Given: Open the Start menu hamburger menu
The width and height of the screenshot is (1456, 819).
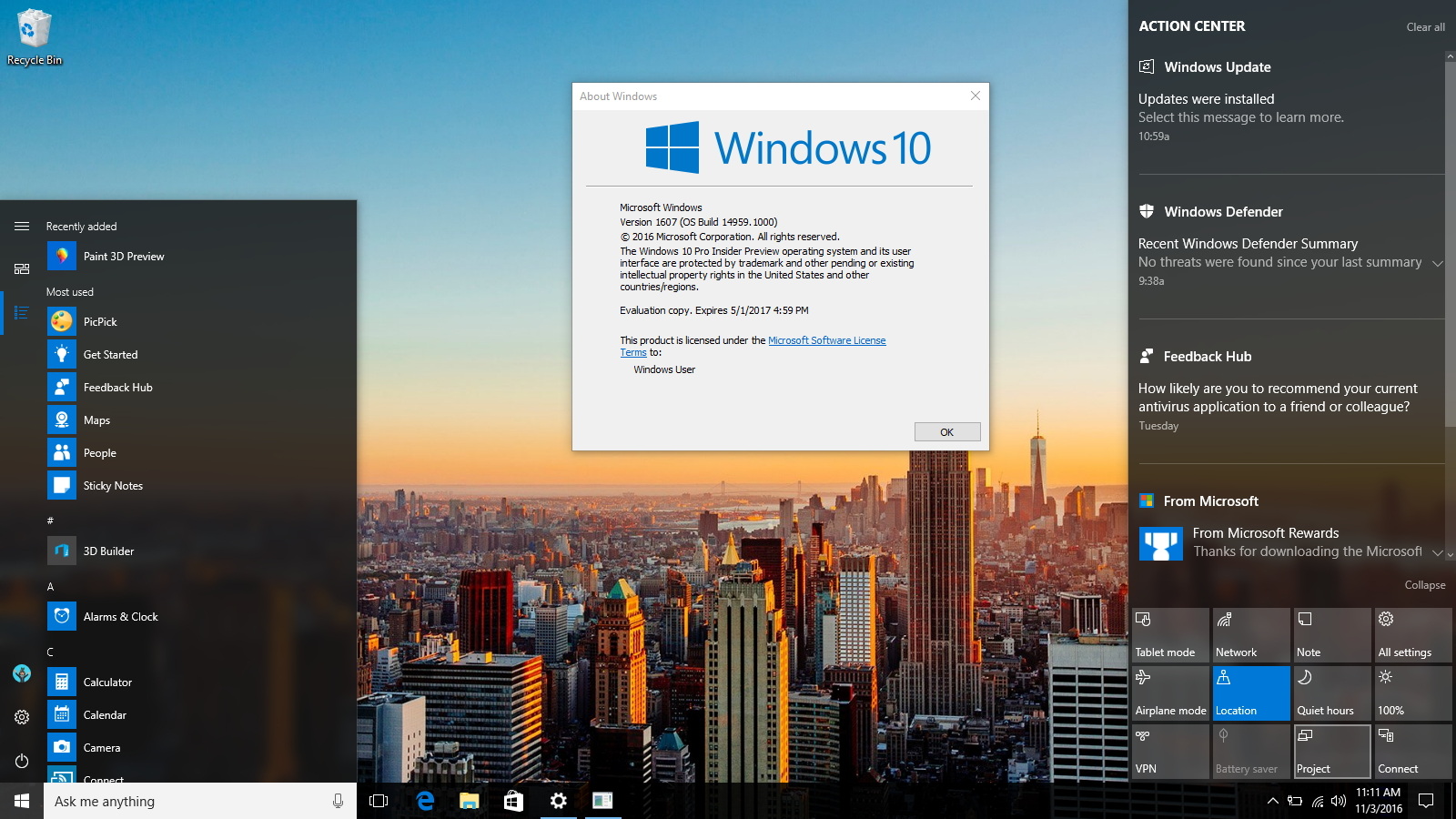Looking at the screenshot, I should (x=21, y=226).
